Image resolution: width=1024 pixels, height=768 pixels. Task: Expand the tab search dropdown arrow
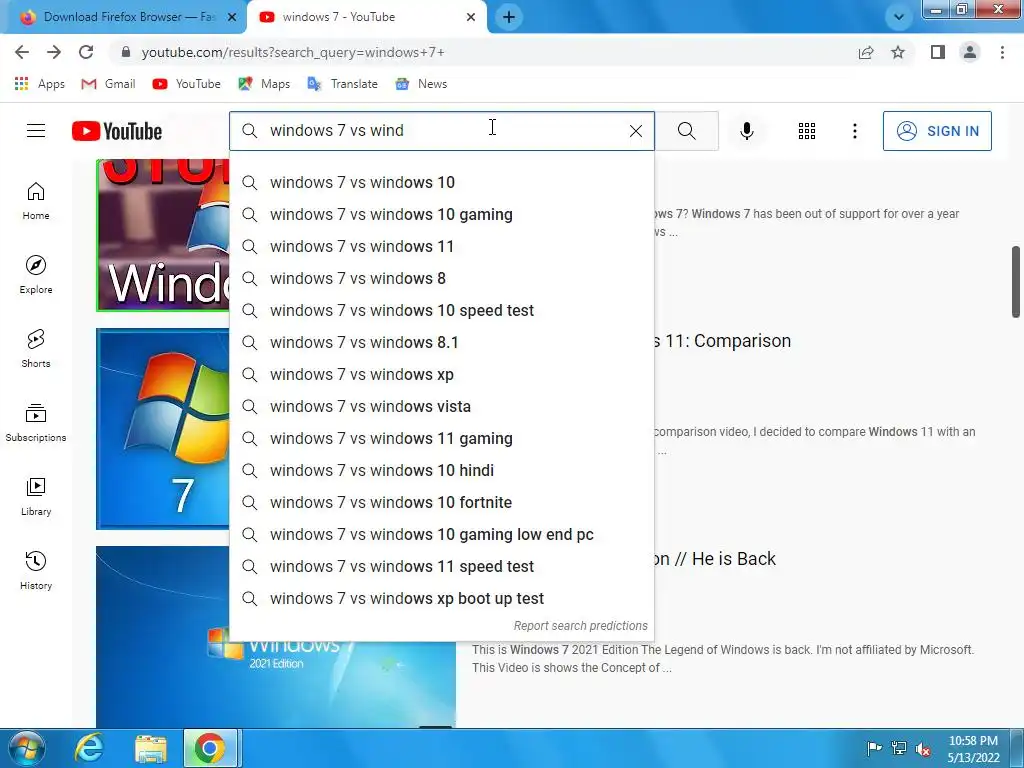tap(899, 17)
